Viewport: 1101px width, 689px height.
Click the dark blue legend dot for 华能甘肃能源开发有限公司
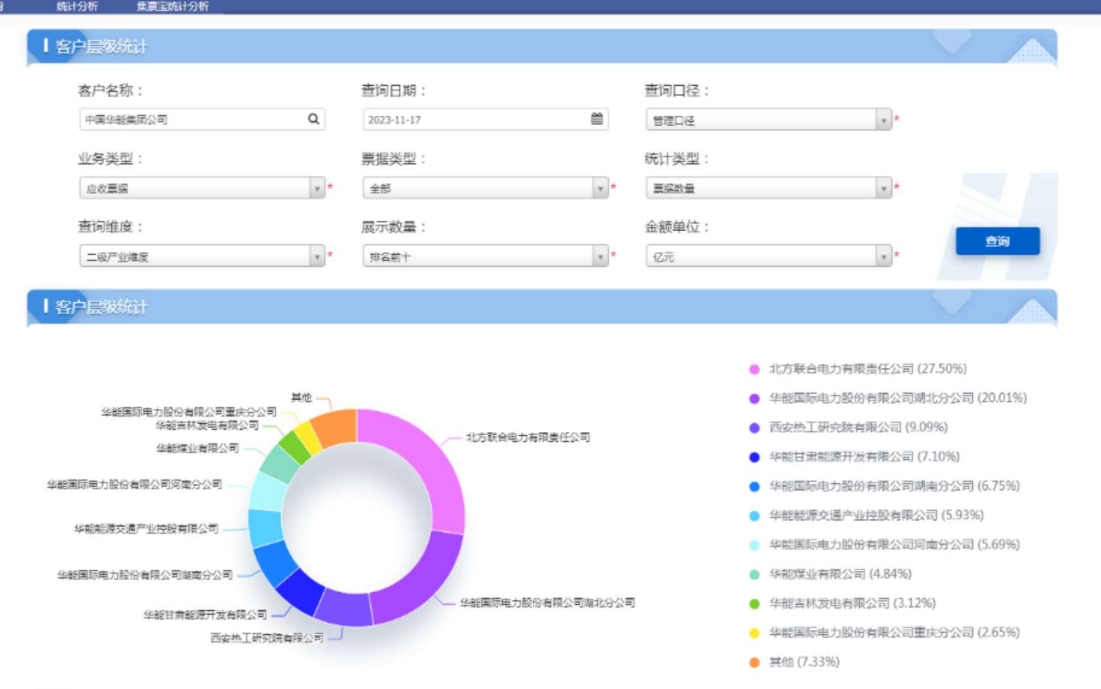(x=755, y=457)
